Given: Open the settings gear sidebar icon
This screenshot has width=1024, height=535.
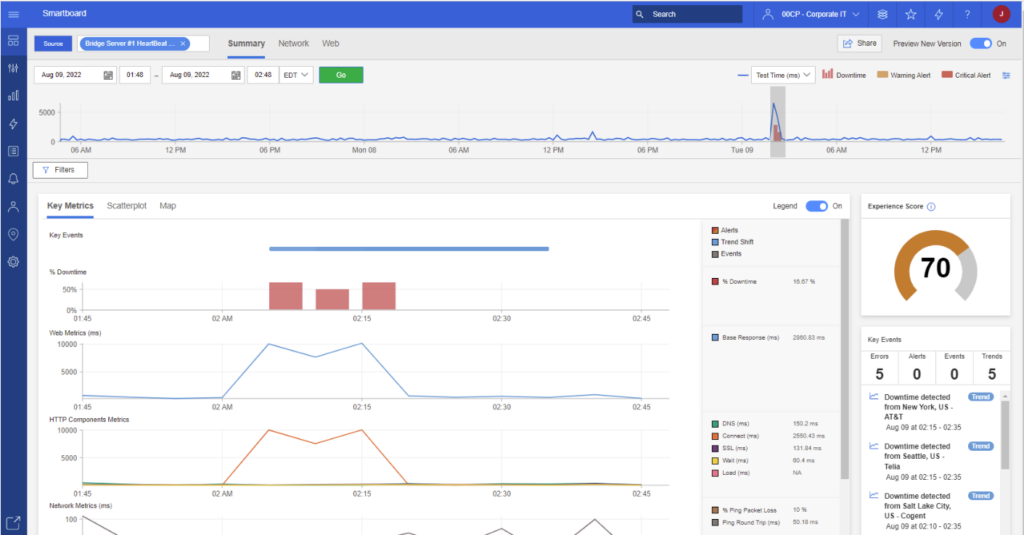Looking at the screenshot, I should [x=13, y=262].
